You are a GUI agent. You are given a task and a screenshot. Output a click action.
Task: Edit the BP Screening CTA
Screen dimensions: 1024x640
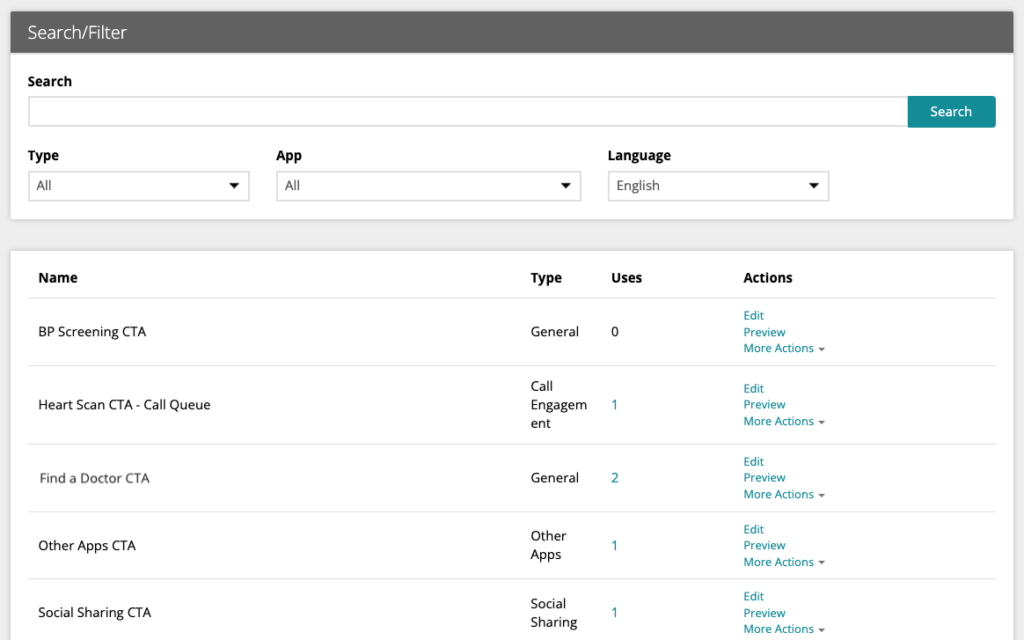pyautogui.click(x=753, y=315)
